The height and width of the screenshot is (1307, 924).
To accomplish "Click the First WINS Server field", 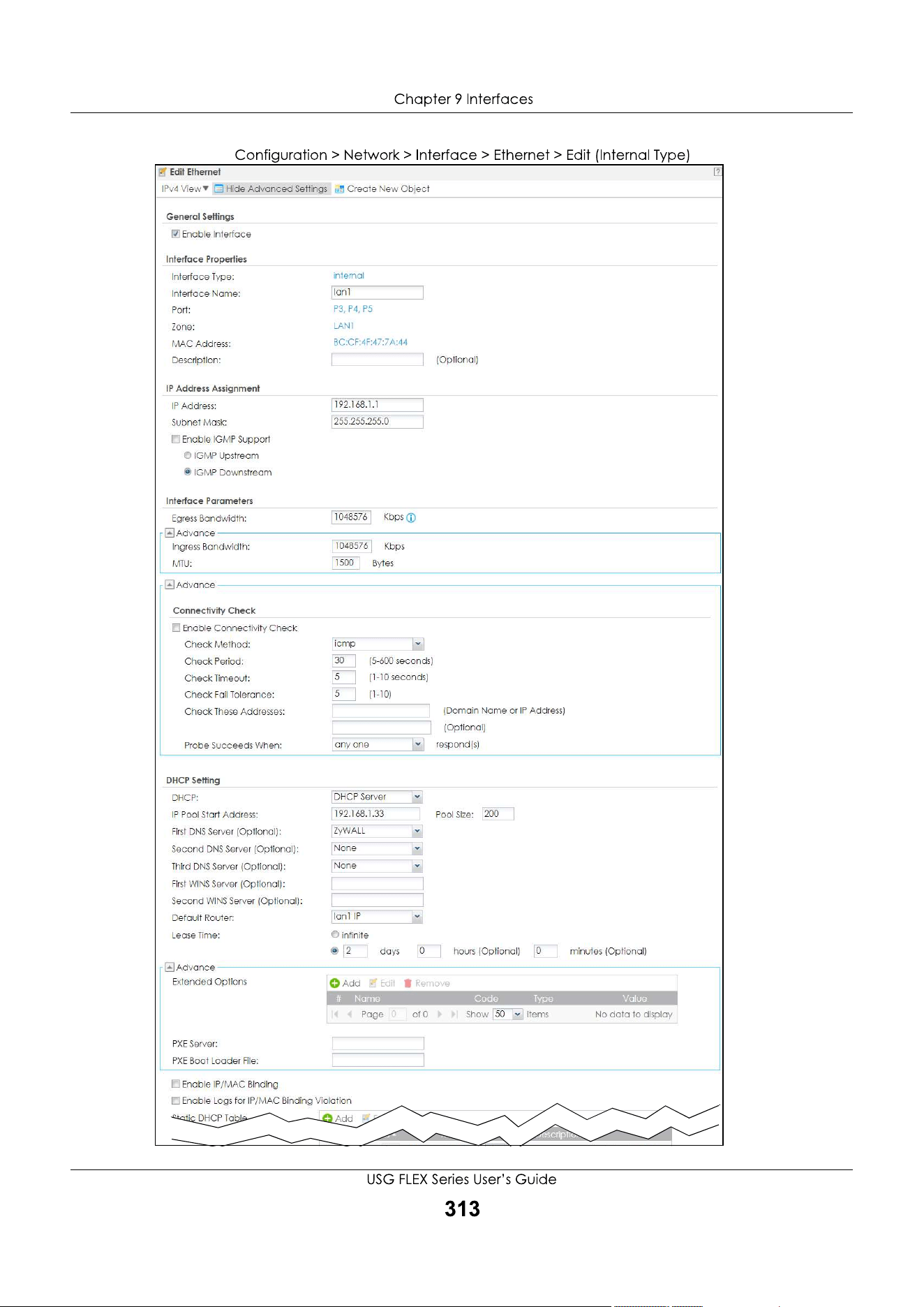I will click(378, 883).
